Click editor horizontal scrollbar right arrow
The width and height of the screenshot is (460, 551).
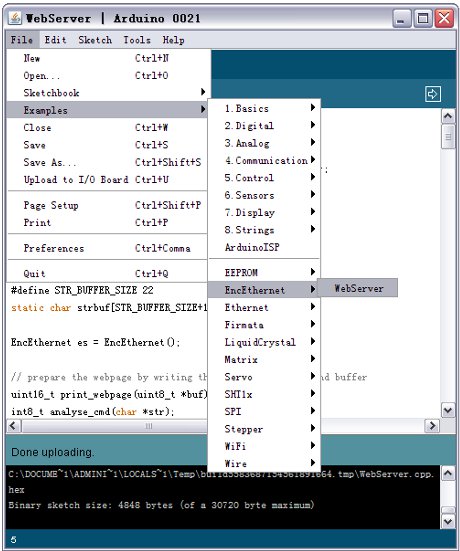pos(432,426)
